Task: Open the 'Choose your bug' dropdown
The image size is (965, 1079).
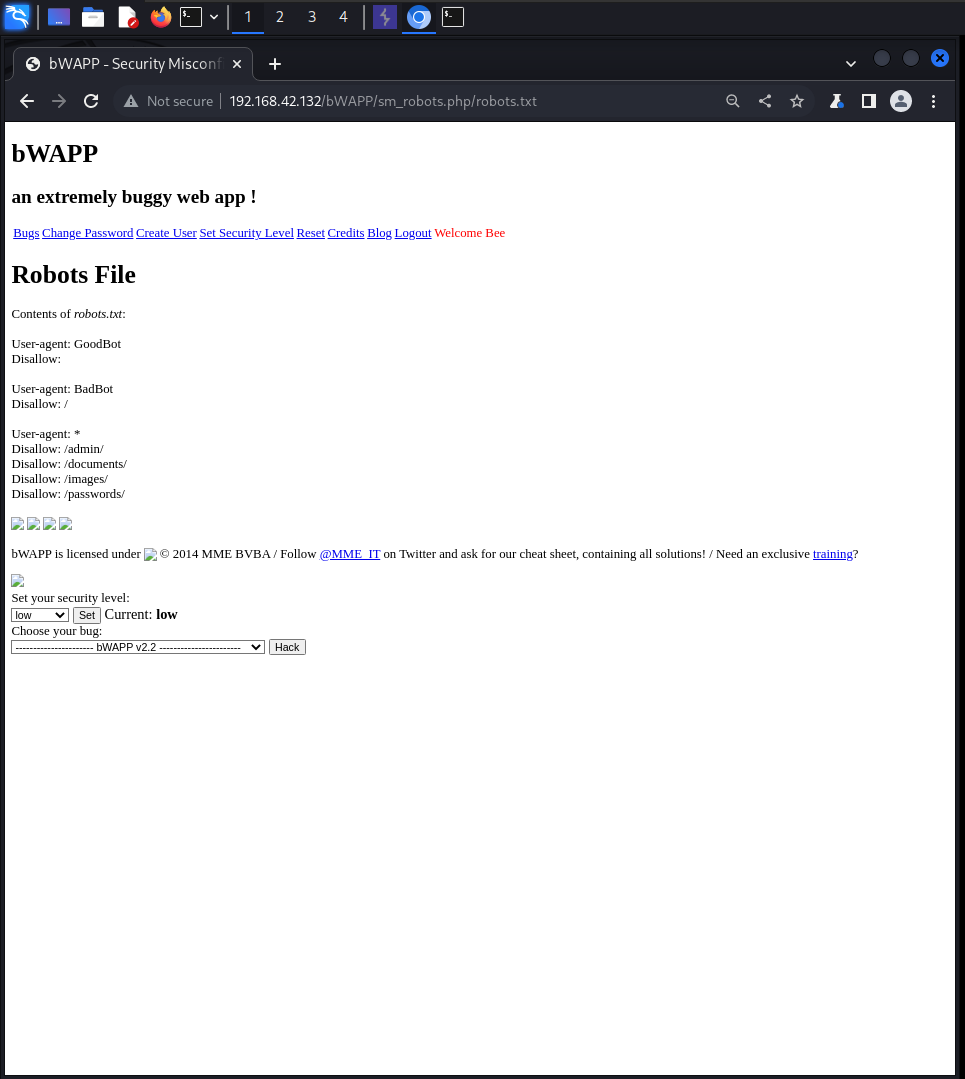Action: pos(138,647)
